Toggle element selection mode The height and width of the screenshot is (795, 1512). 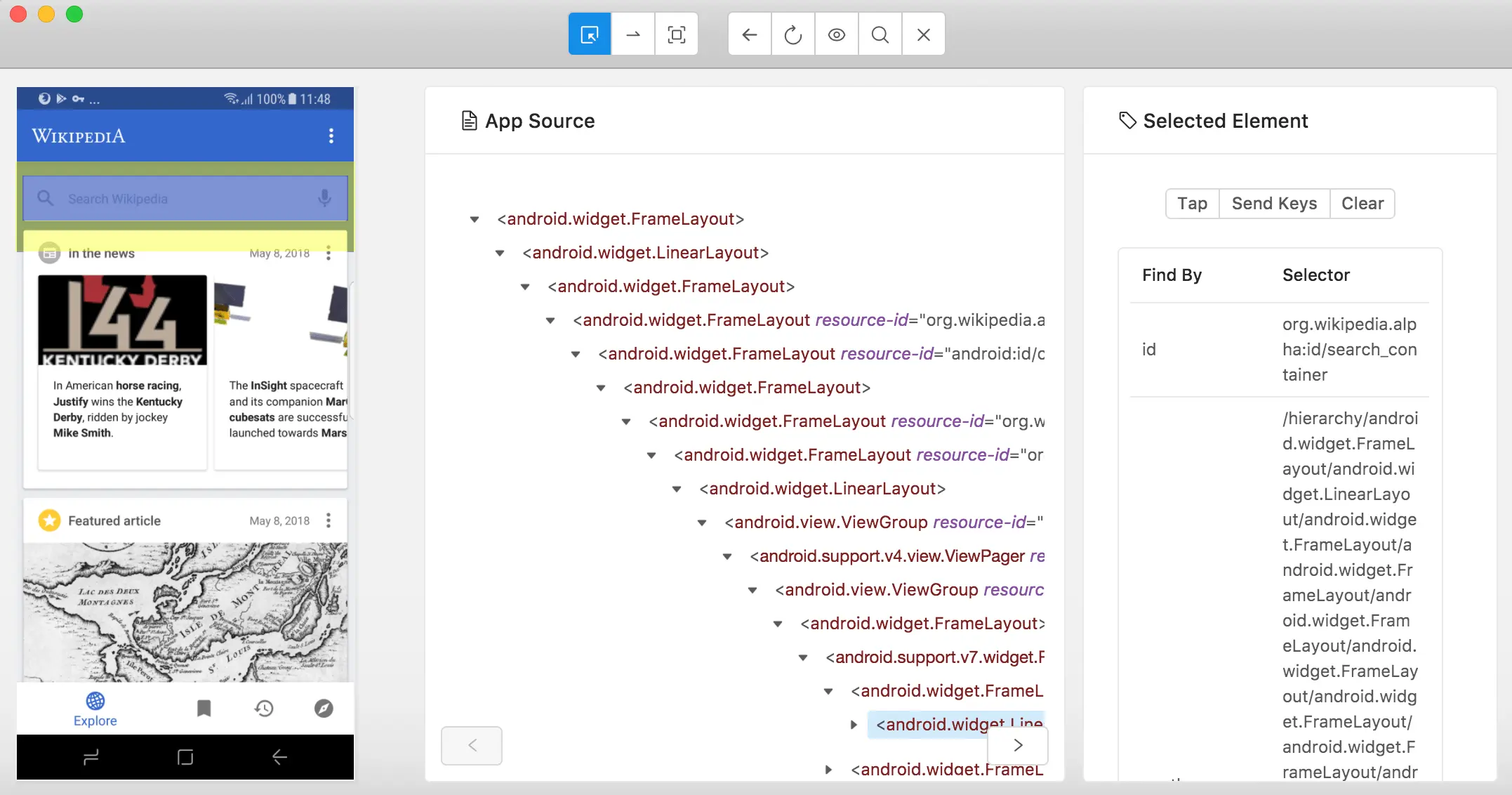tap(590, 34)
